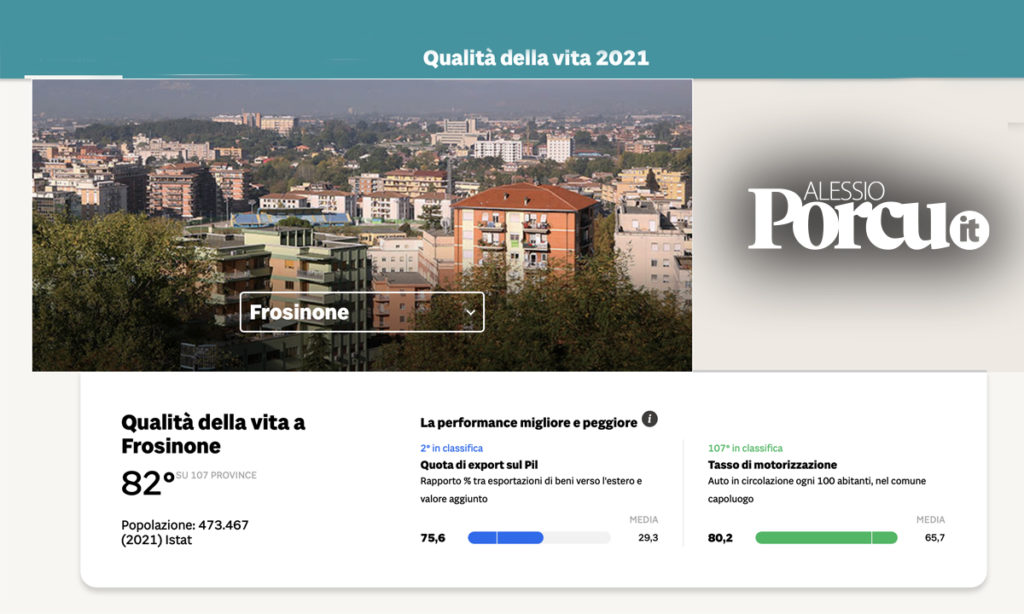
Task: Select the Tasso di motorizzazione heading
Action: point(772,465)
